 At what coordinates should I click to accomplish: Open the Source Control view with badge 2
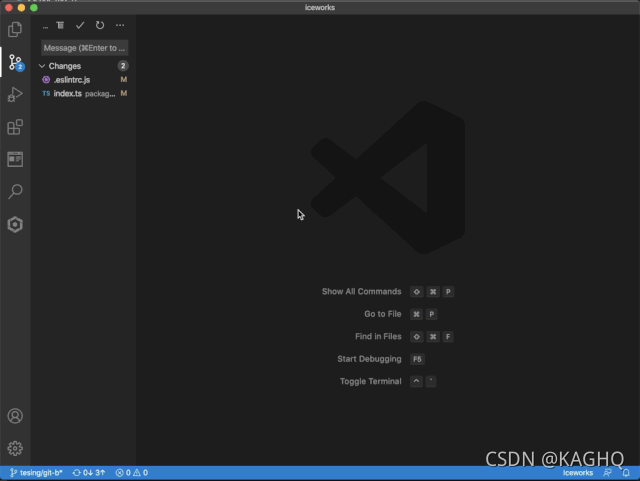coord(16,62)
